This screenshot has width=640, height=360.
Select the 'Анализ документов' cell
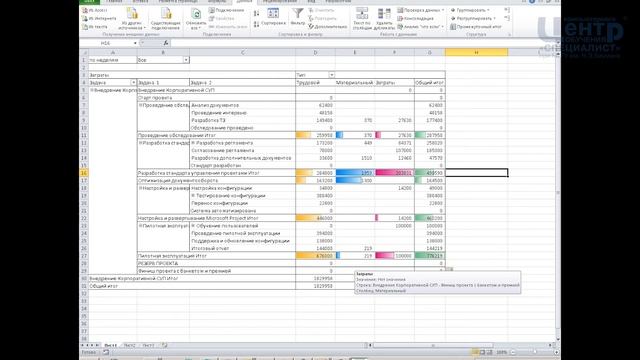[x=242, y=105]
